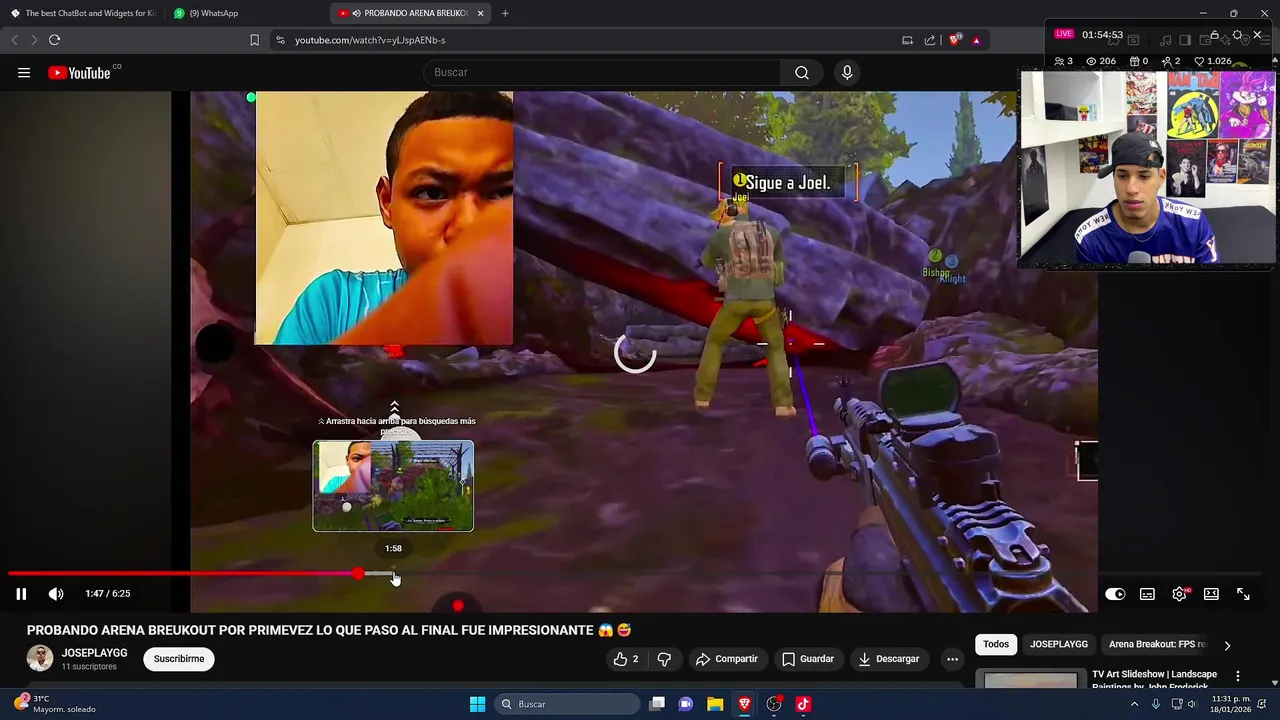Start voice search with the microphone icon
Image resolution: width=1280 pixels, height=720 pixels.
coord(847,72)
